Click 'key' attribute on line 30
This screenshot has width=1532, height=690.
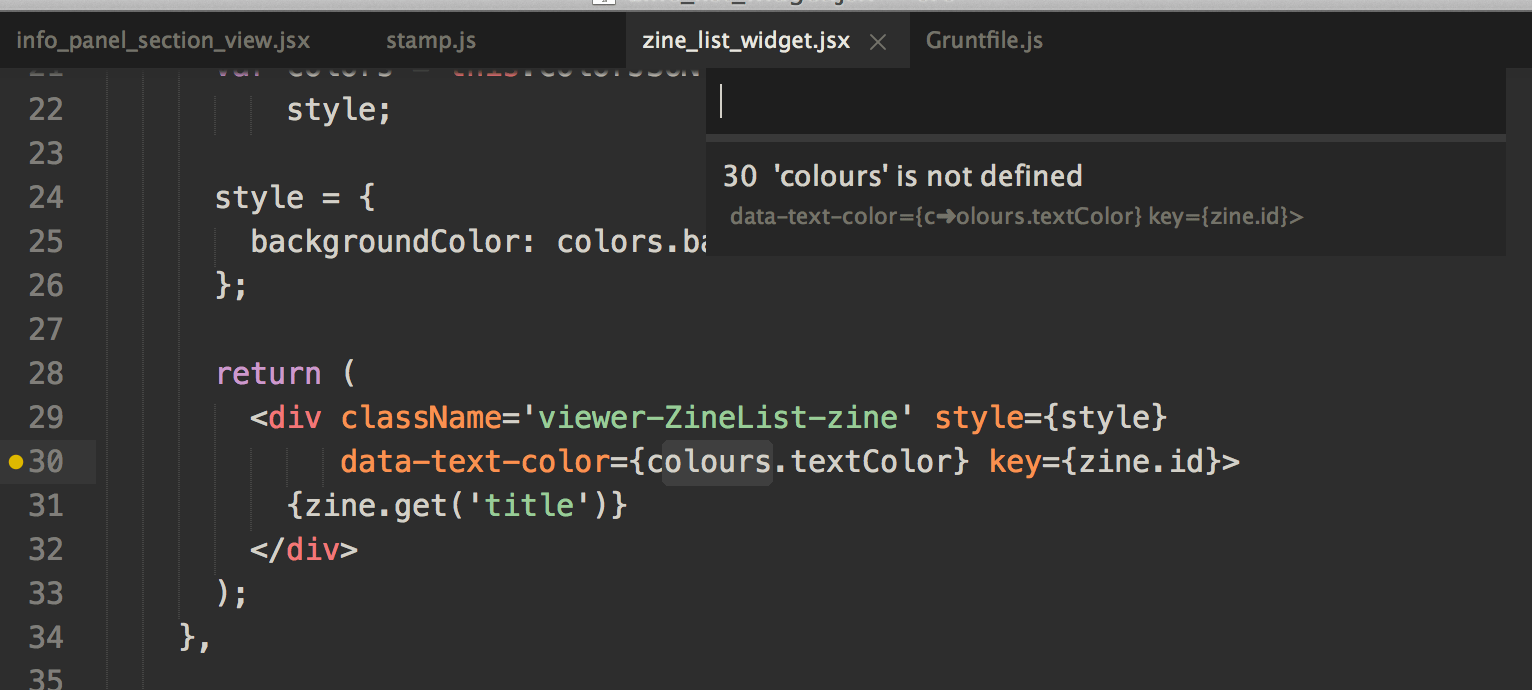pyautogui.click(x=1015, y=462)
